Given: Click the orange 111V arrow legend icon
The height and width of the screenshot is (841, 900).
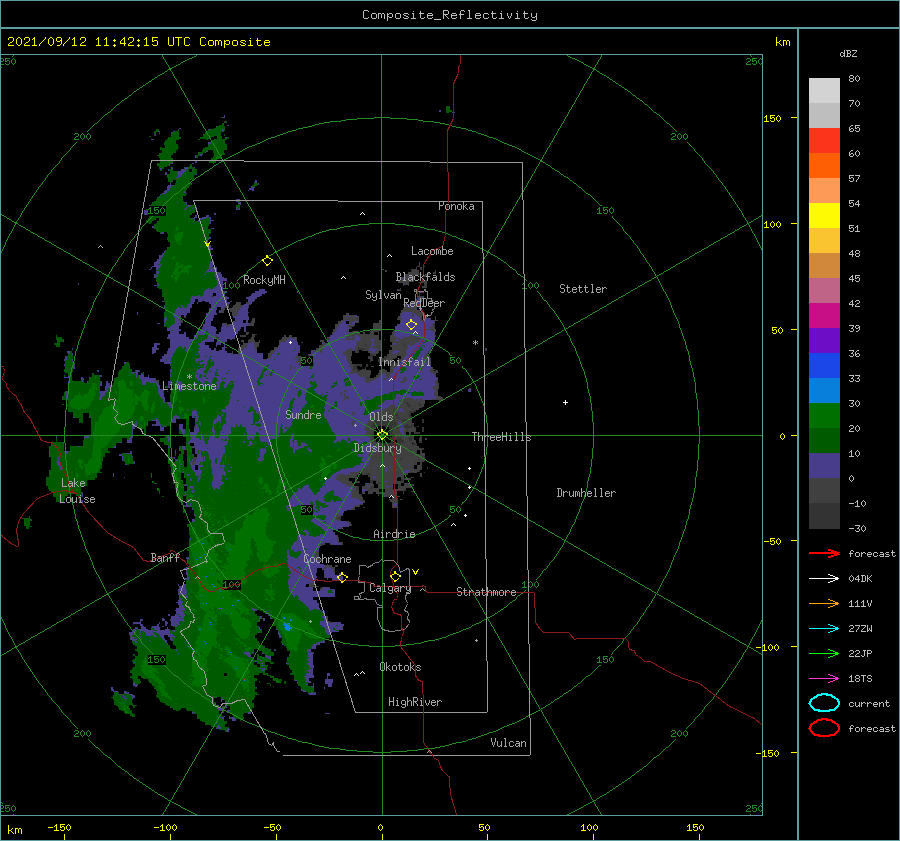Looking at the screenshot, I should pos(824,603).
